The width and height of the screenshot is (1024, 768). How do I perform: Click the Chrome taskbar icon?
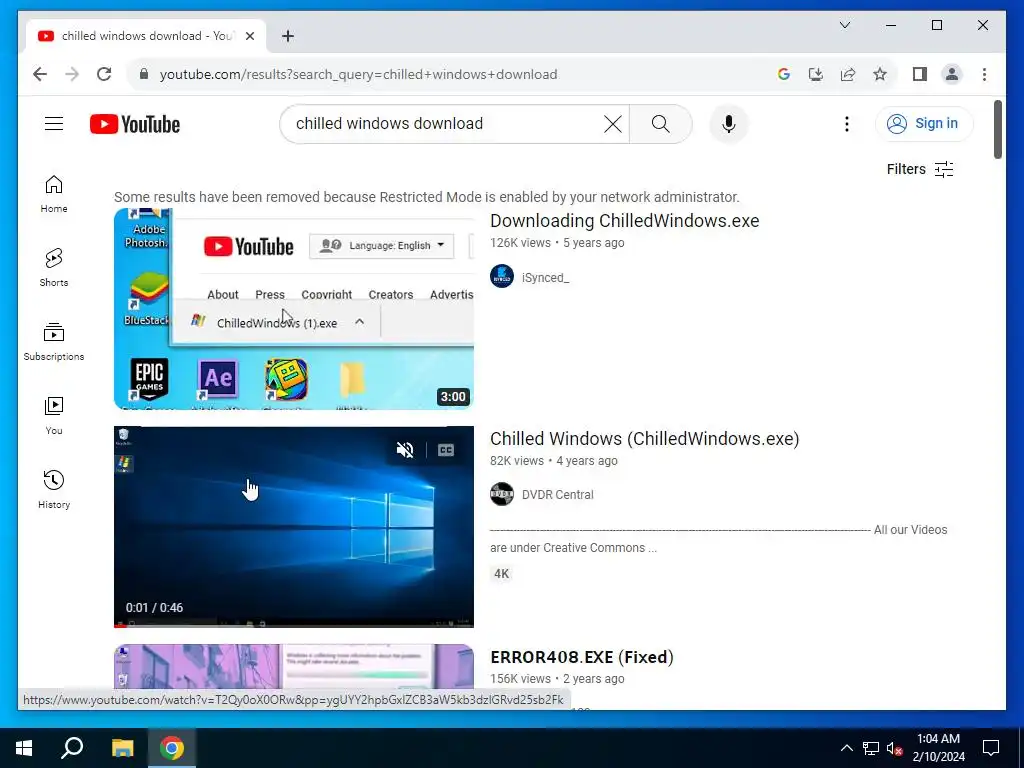(172, 748)
